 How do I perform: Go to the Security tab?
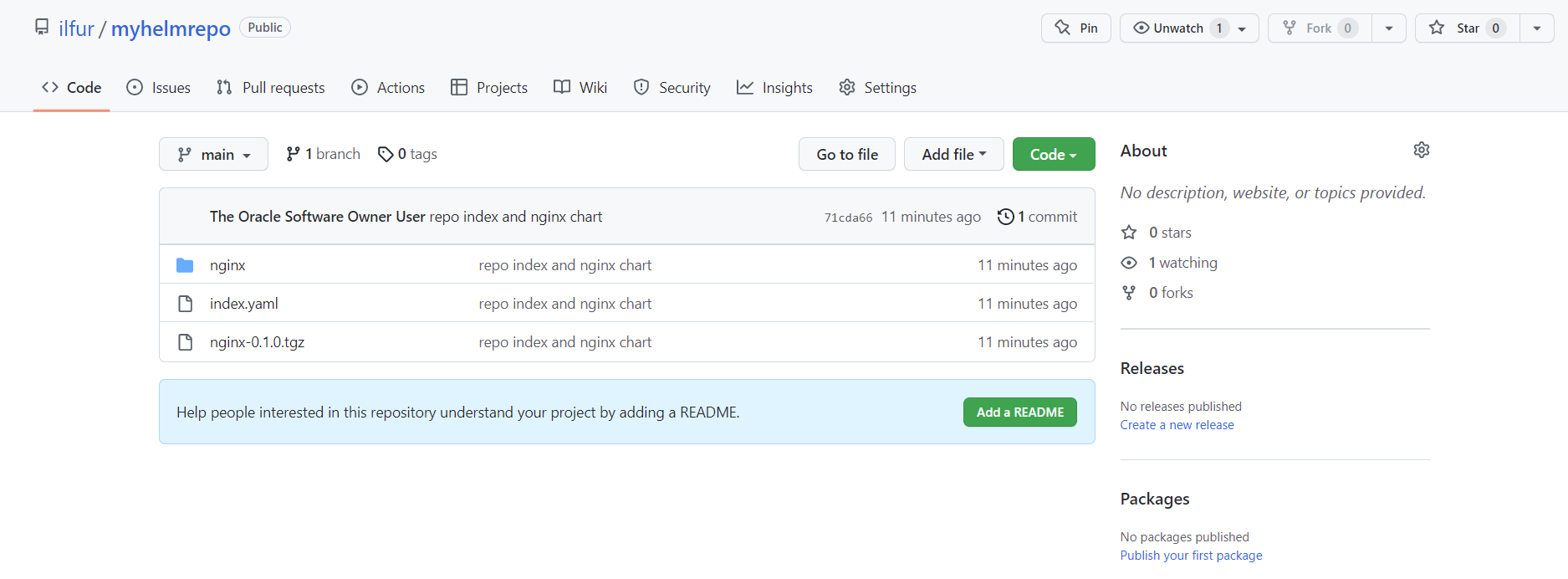pyautogui.click(x=672, y=87)
